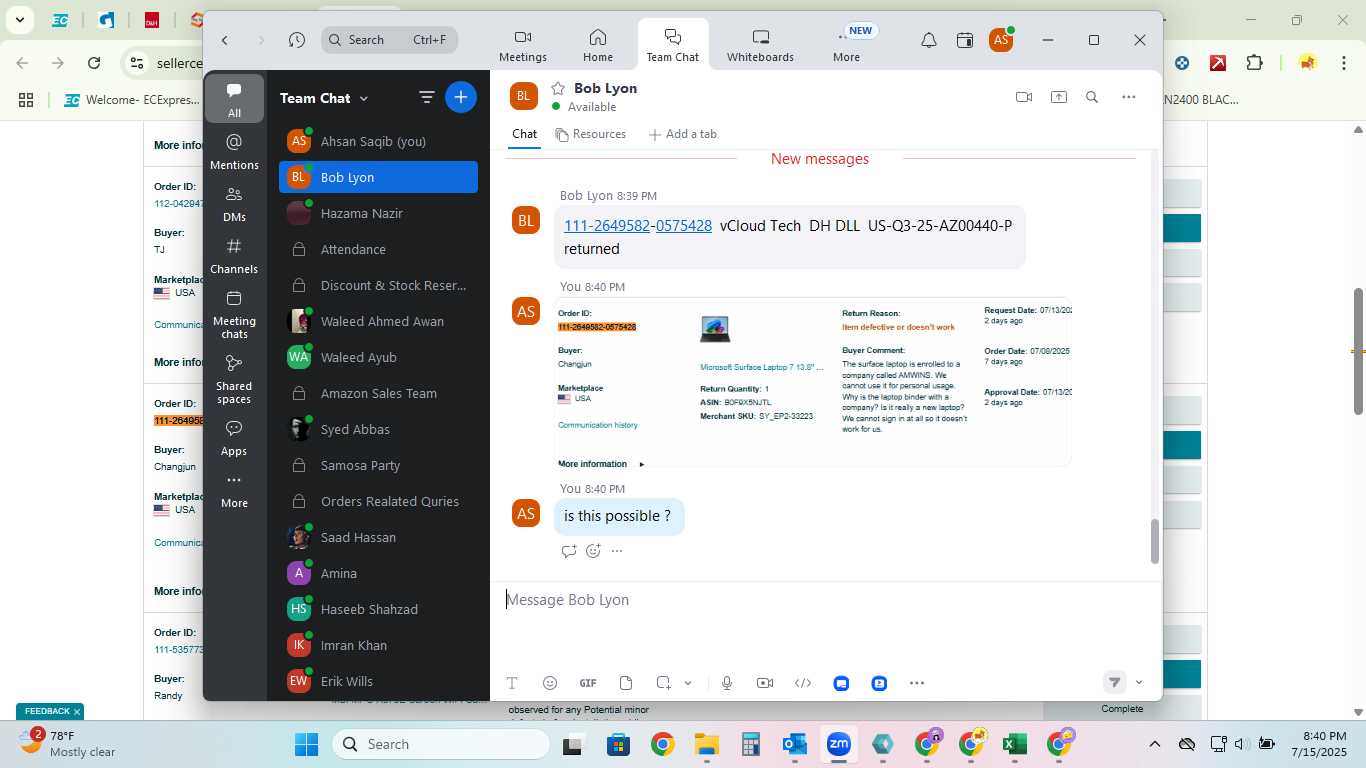Expand the screenshot options dropdown arrow
Screen dimensions: 1366x768
point(688,683)
